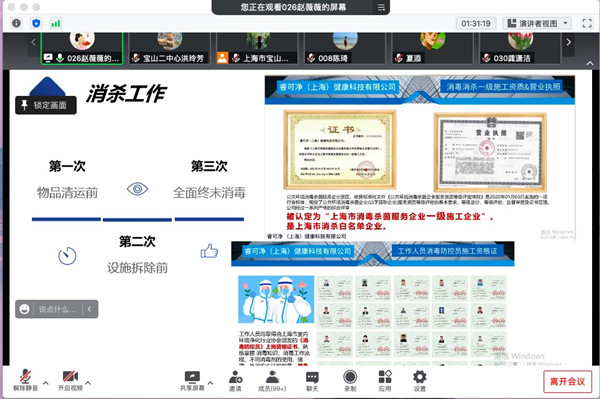Open the 应用 apps panel
The image size is (600, 399).
tap(385, 380)
